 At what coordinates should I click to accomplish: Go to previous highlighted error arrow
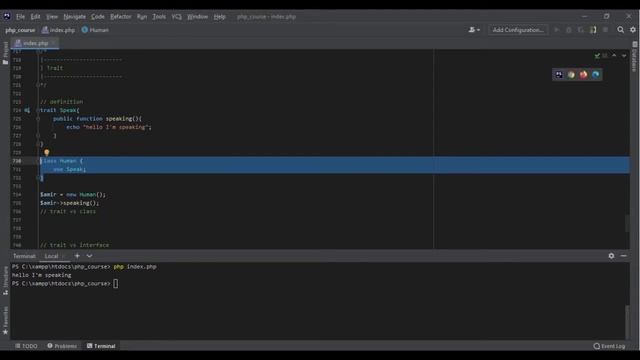pos(614,56)
